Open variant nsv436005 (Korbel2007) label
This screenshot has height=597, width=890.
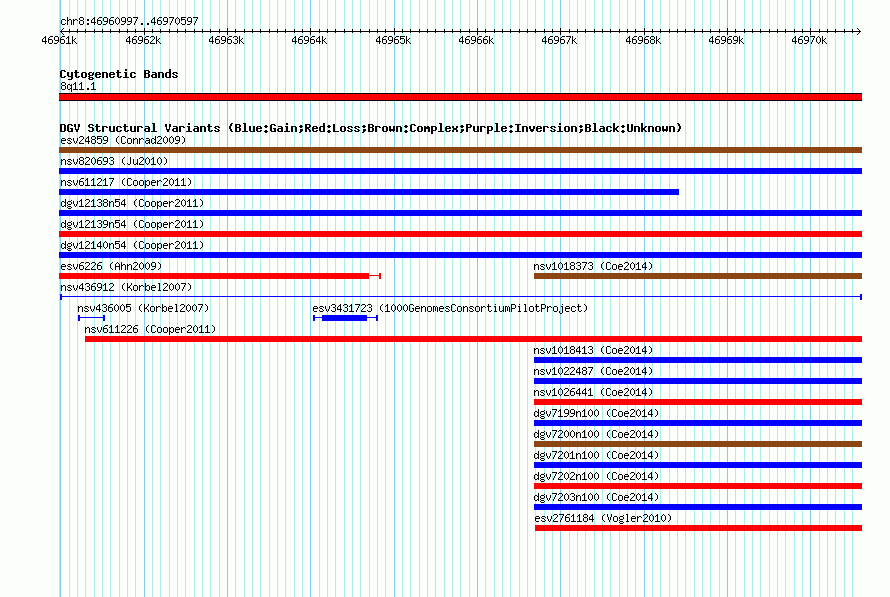(143, 308)
